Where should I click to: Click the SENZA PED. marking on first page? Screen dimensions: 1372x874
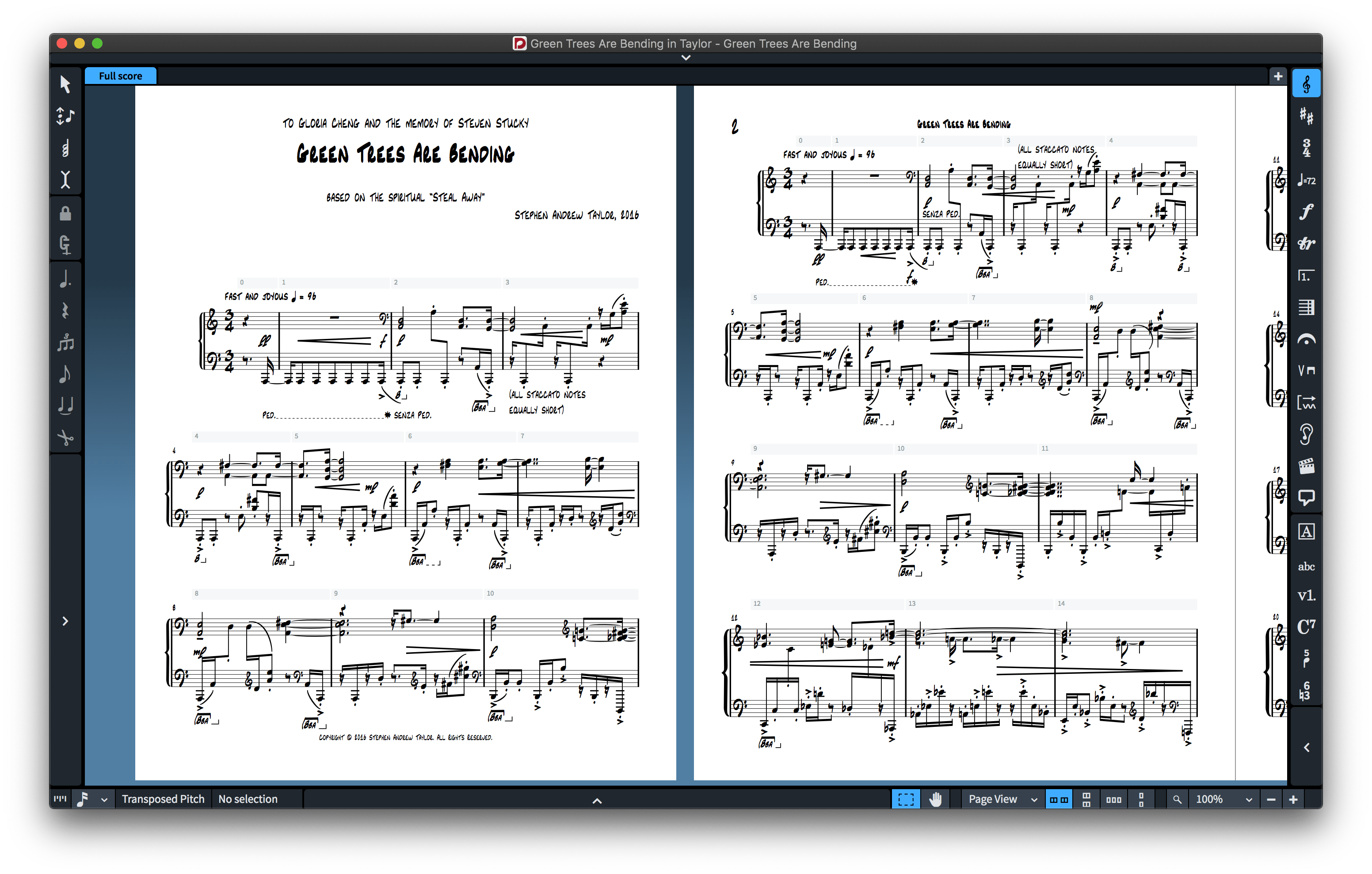[x=412, y=415]
